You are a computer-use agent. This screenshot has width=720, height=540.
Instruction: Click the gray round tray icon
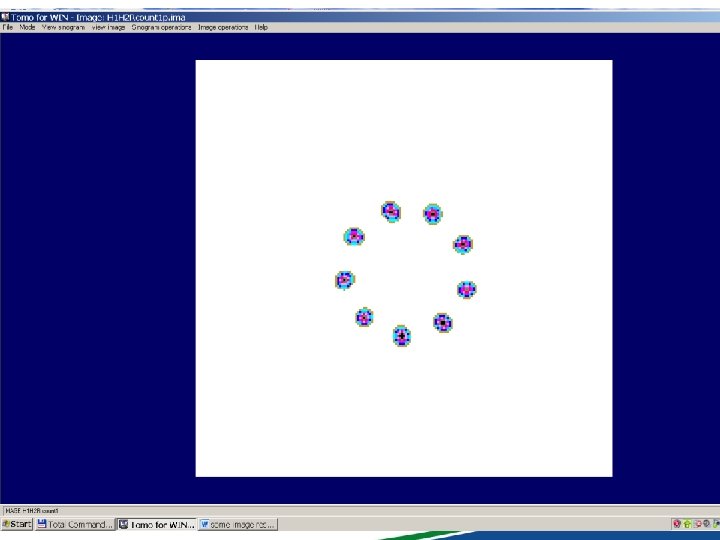click(706, 524)
